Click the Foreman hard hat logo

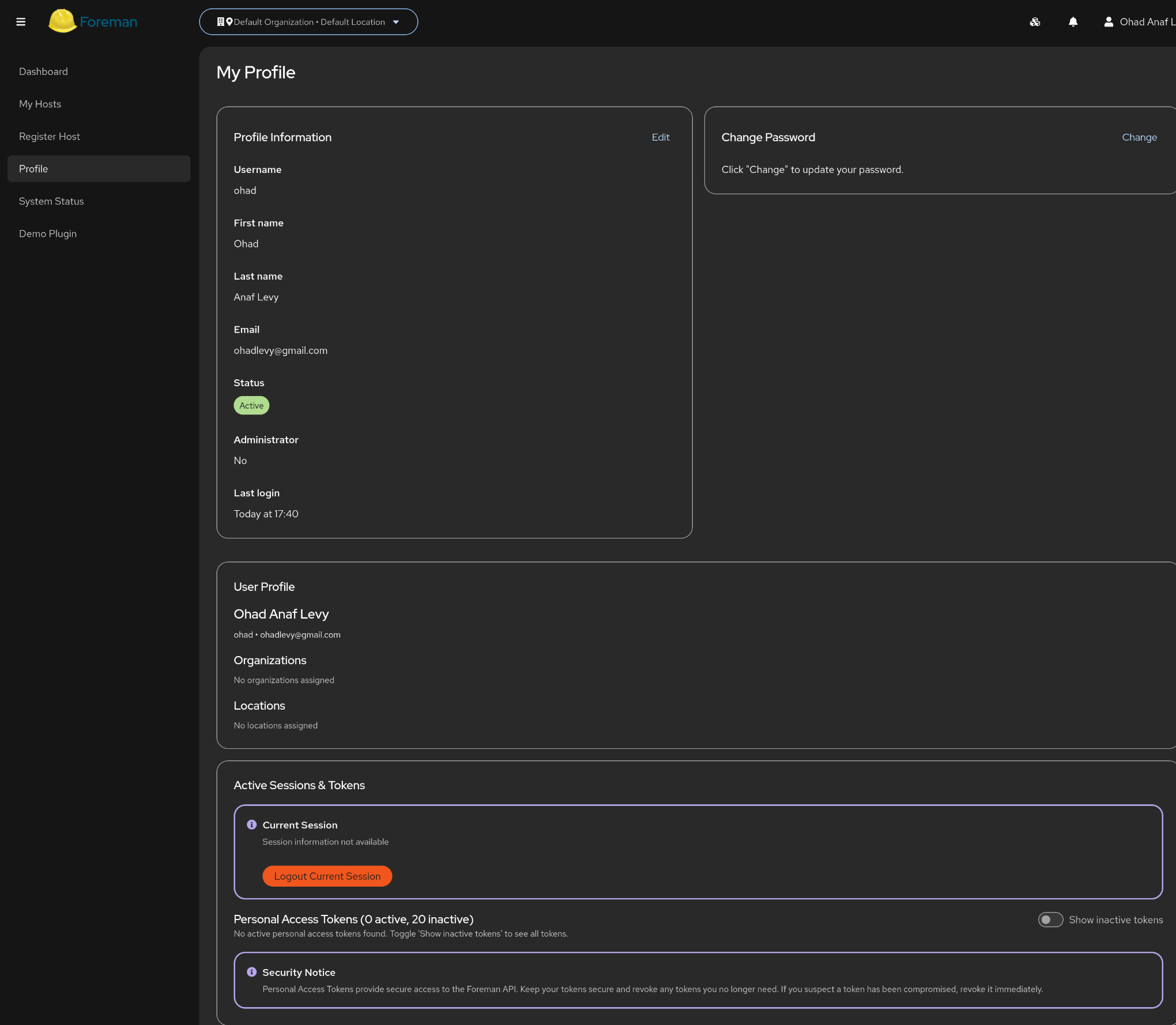click(x=62, y=21)
